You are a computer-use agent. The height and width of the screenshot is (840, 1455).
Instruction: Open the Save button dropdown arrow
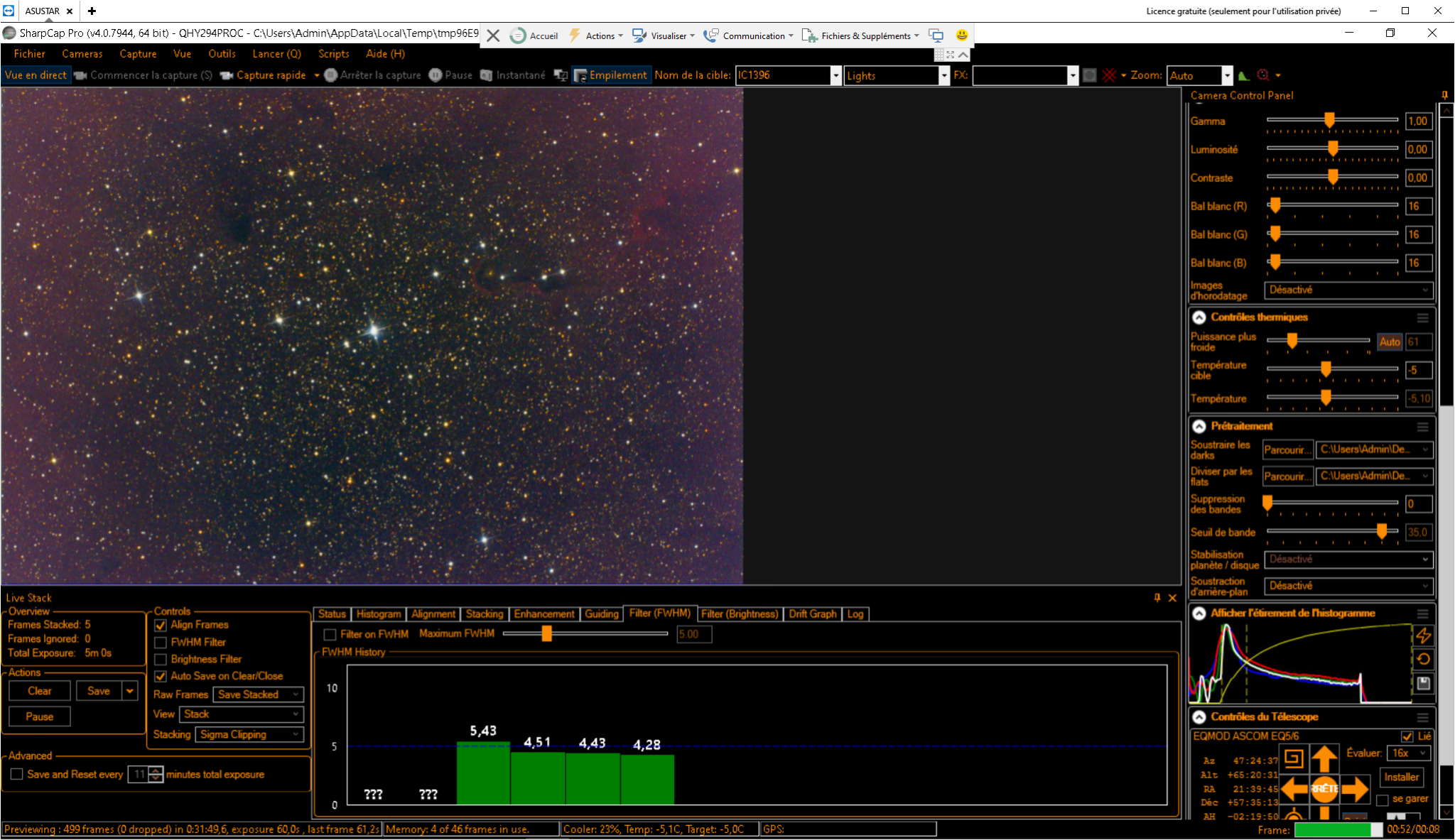point(130,691)
